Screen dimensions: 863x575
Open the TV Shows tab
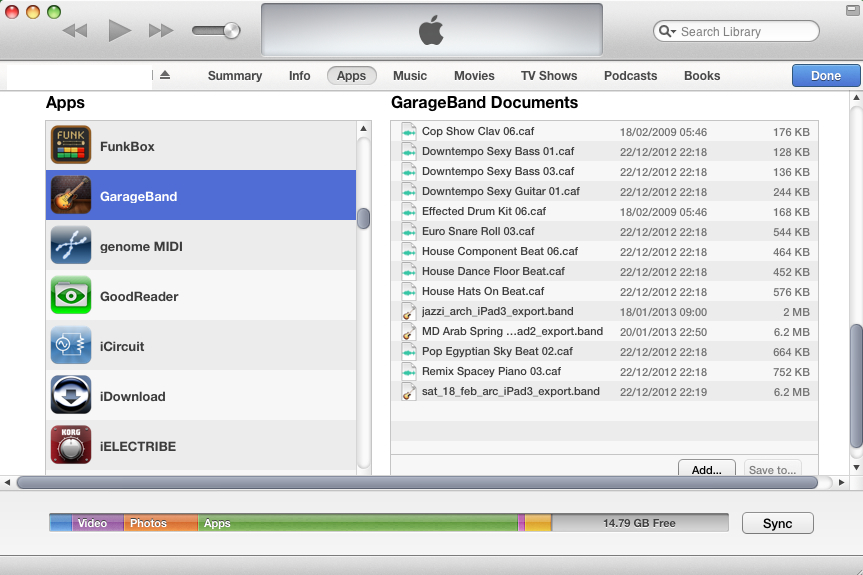[x=549, y=76]
